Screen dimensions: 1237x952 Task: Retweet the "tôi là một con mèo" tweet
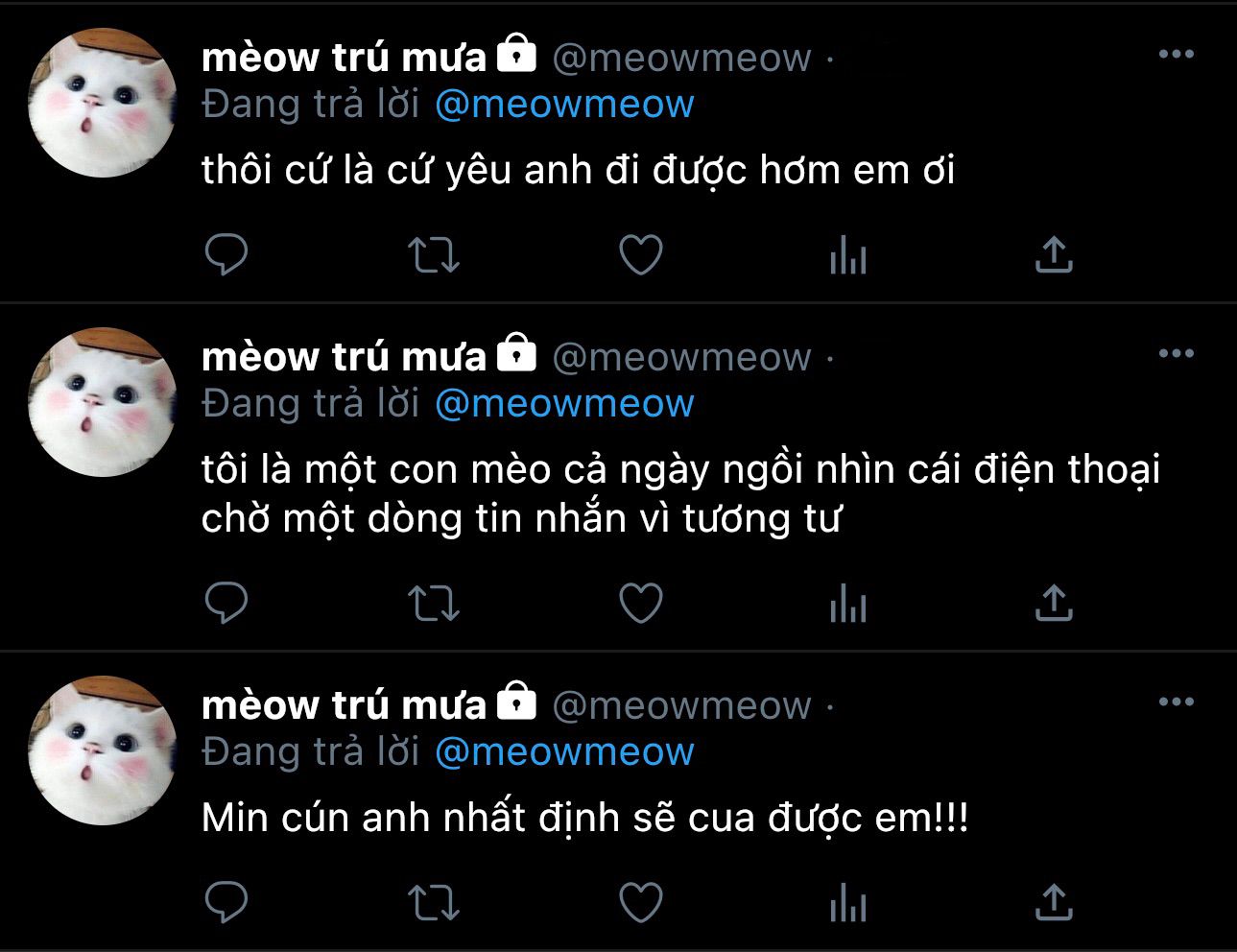click(x=434, y=604)
